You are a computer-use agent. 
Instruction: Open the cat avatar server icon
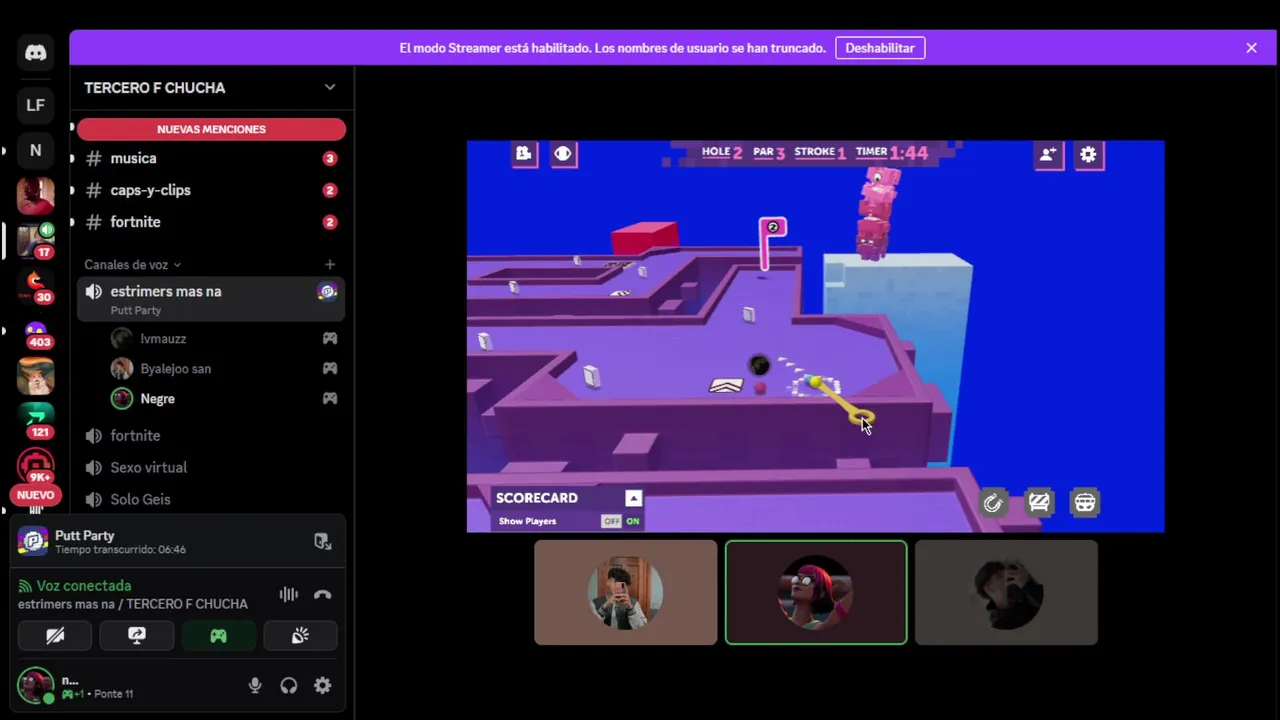[35, 377]
